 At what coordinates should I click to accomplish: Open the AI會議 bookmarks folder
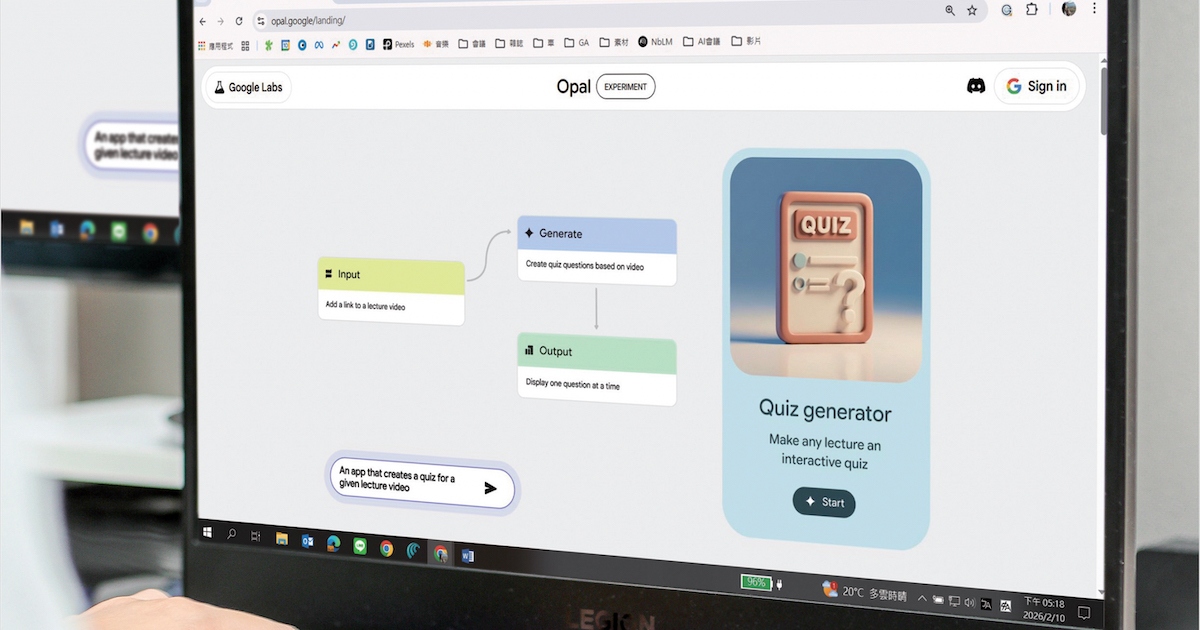click(703, 42)
